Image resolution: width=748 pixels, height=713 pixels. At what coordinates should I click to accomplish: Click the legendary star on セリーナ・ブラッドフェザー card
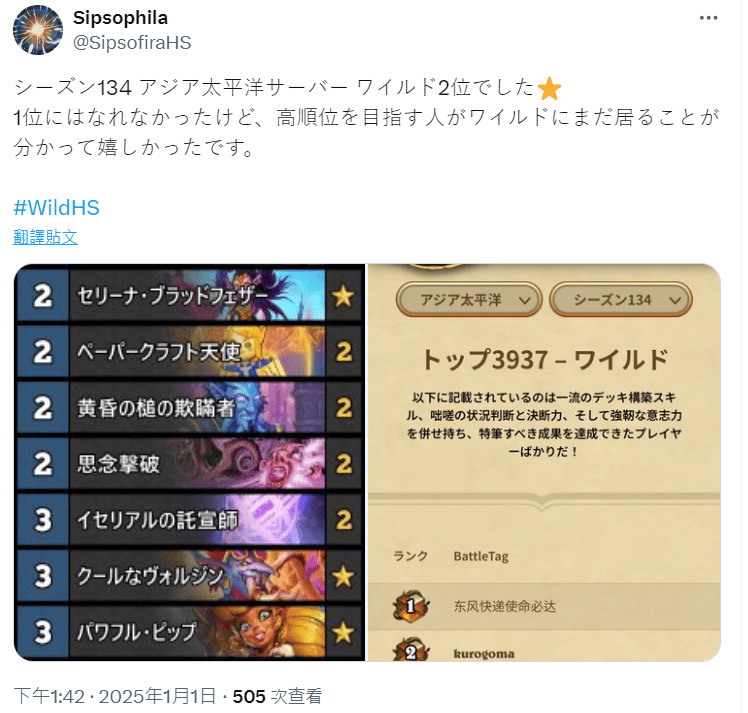click(343, 296)
